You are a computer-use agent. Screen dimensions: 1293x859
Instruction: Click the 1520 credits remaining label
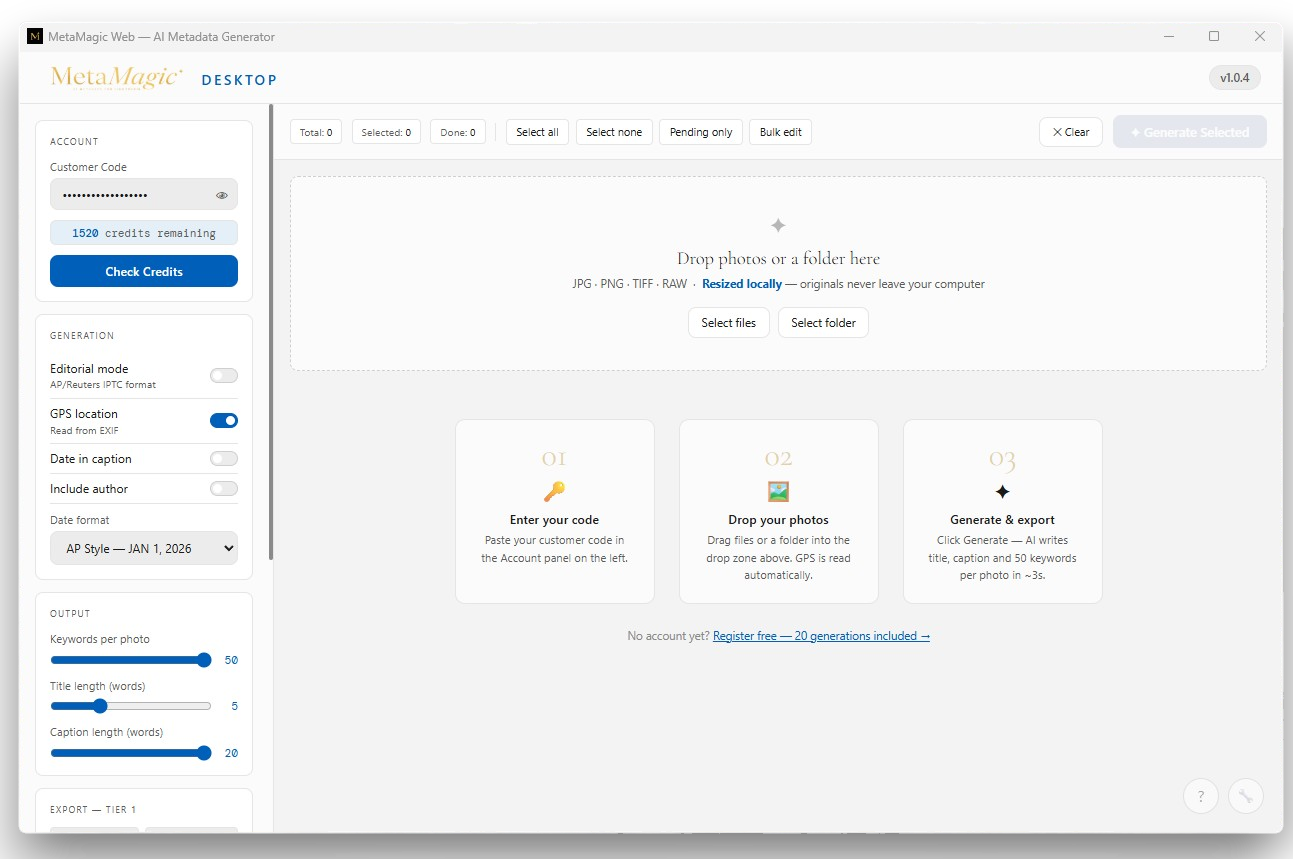(x=144, y=233)
